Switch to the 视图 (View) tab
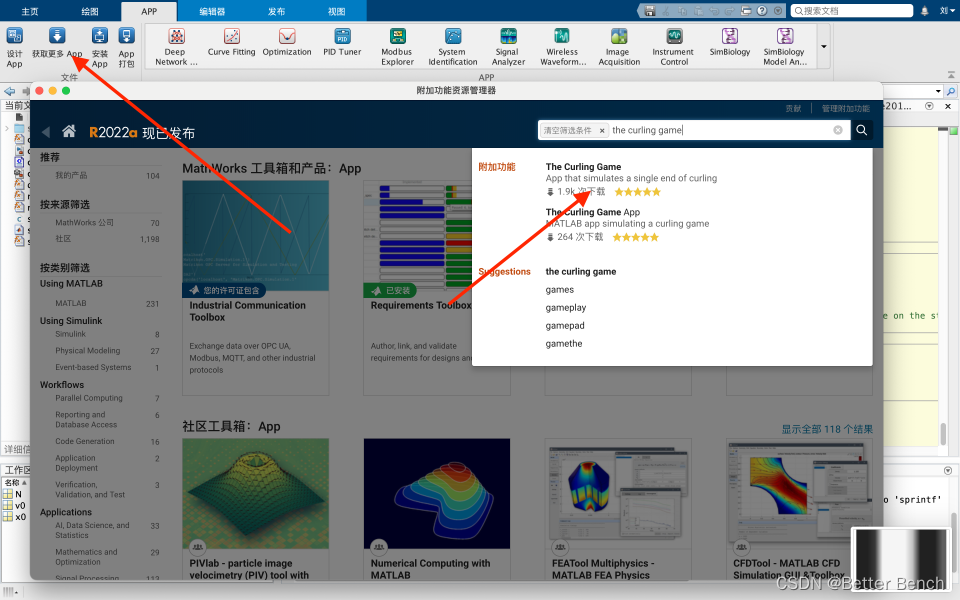The height and width of the screenshot is (600, 960). click(x=336, y=11)
